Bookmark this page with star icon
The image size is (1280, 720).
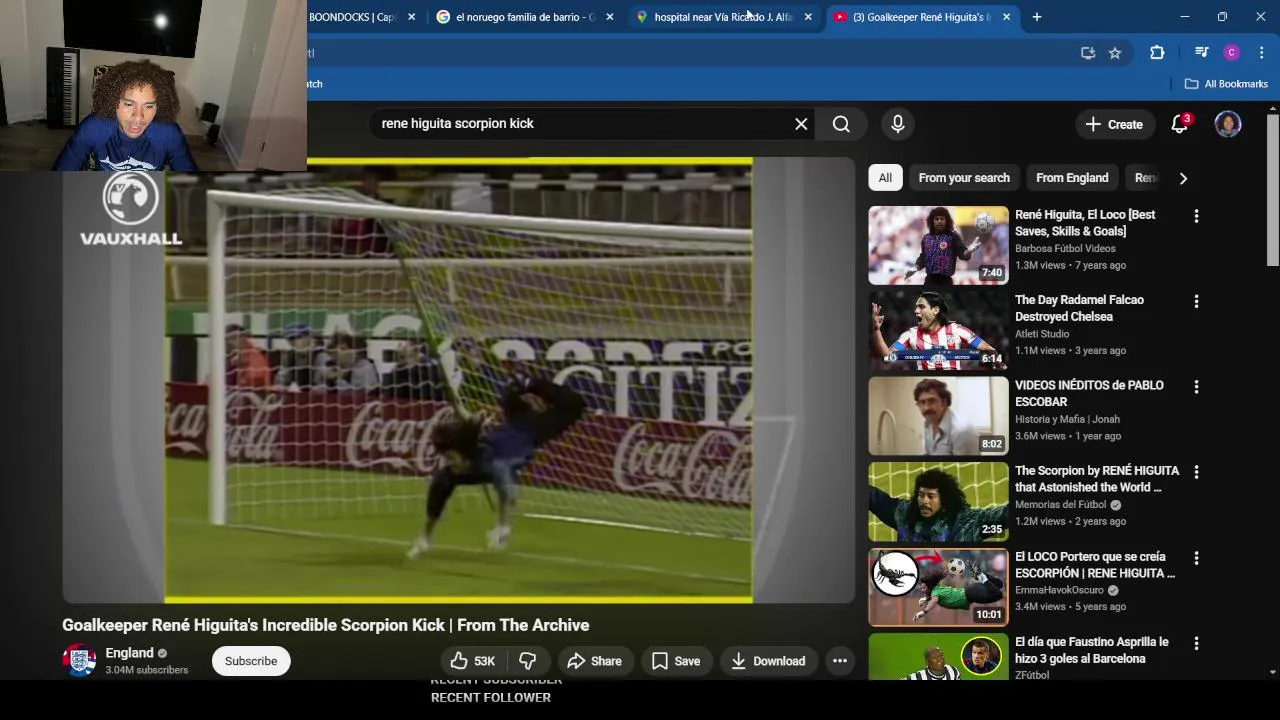[x=1115, y=53]
